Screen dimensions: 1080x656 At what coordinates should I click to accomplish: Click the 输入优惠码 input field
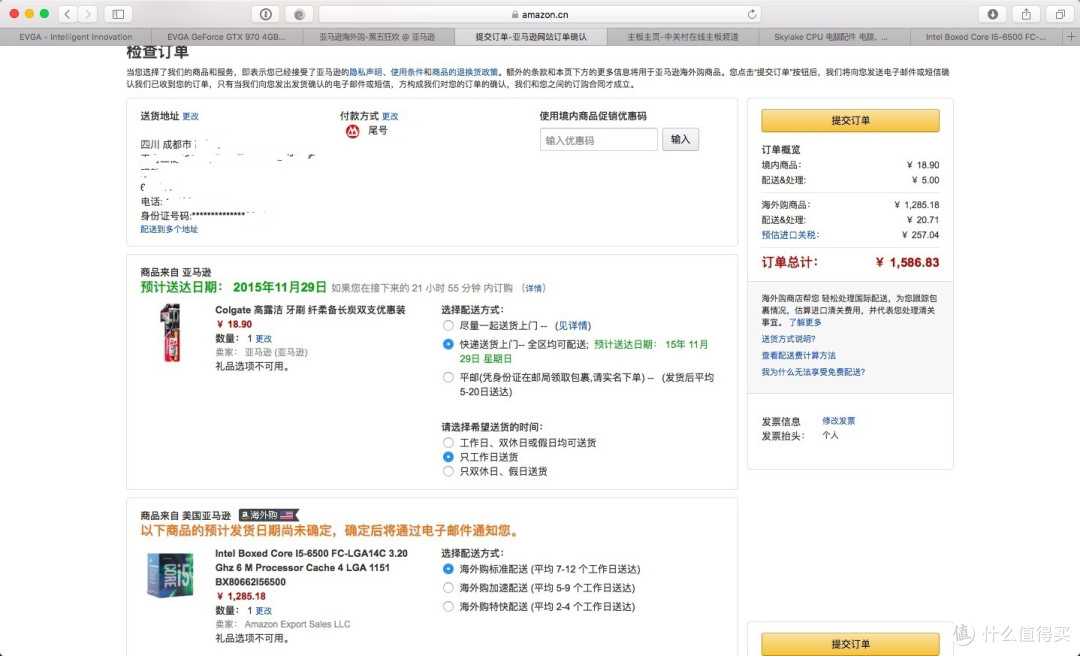point(598,140)
